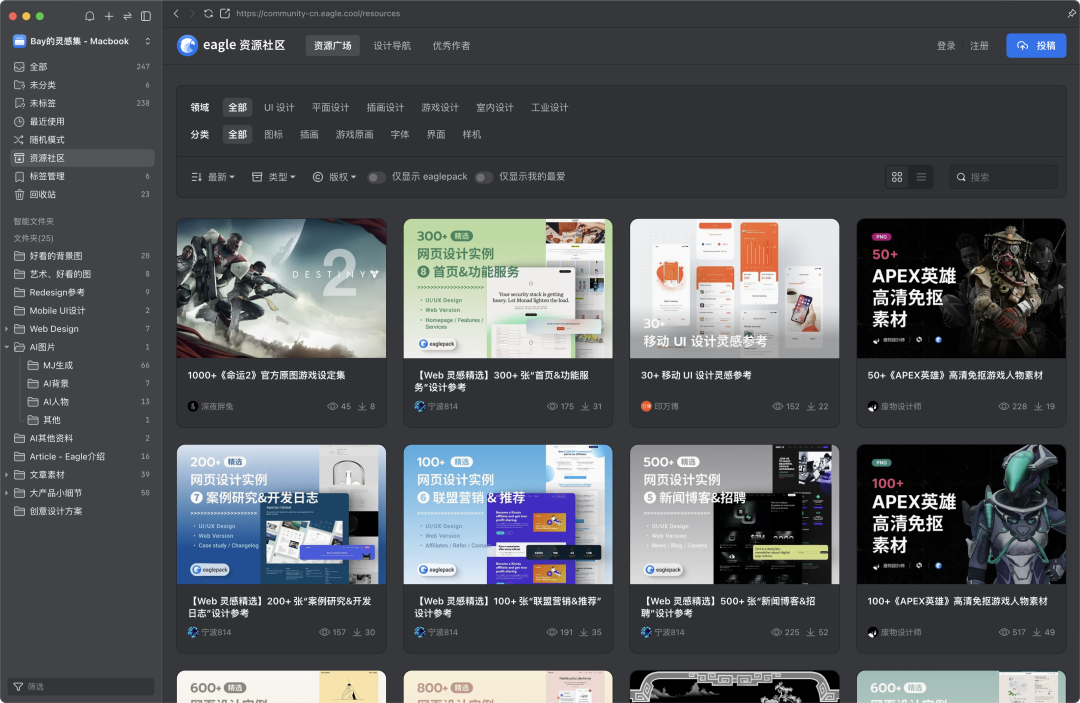This screenshot has width=1080, height=703.
Task: Reload the page with the refresh icon
Action: point(208,13)
